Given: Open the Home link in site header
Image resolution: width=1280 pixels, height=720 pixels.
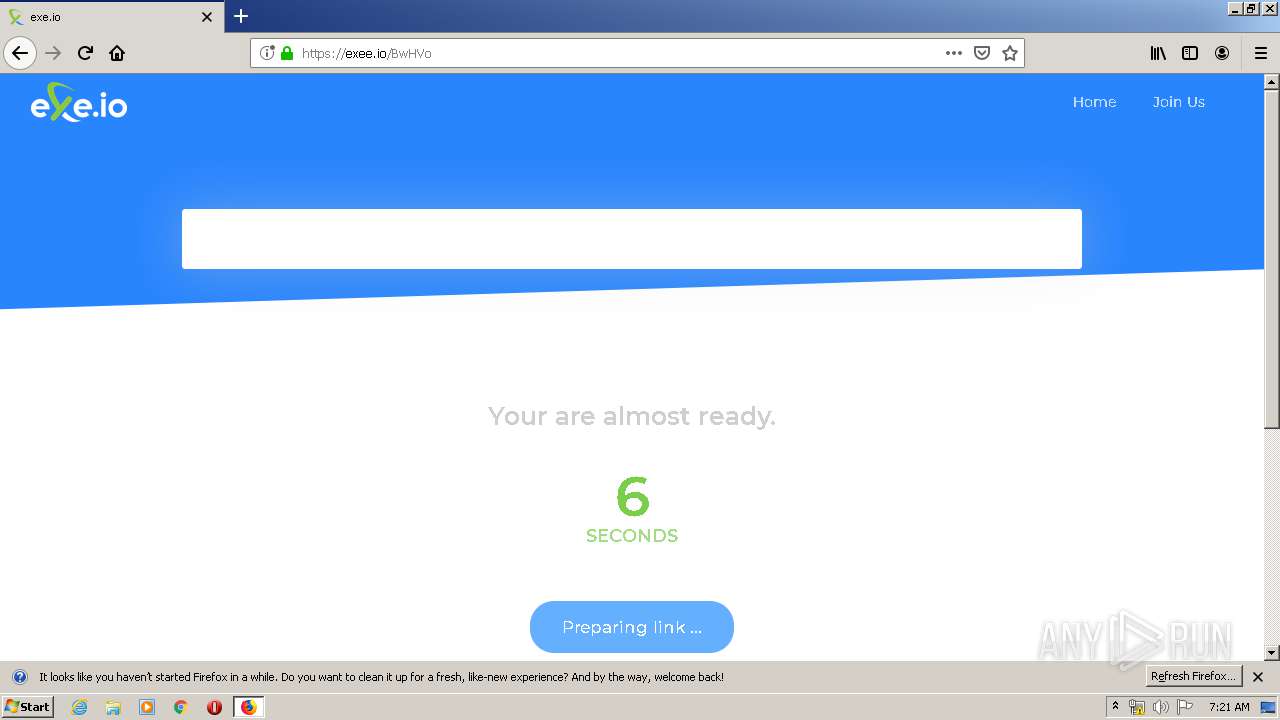Looking at the screenshot, I should click(x=1094, y=102).
